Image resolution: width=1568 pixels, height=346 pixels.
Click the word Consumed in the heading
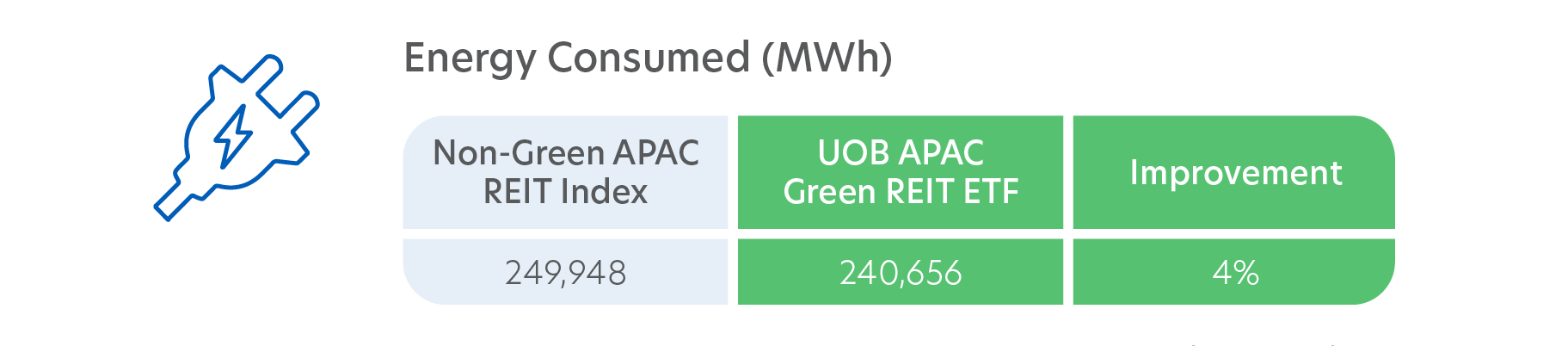649,59
